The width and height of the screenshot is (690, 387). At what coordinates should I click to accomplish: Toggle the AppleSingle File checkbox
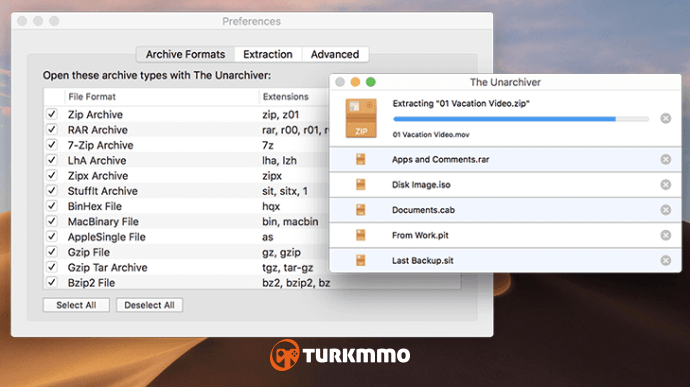click(x=52, y=236)
